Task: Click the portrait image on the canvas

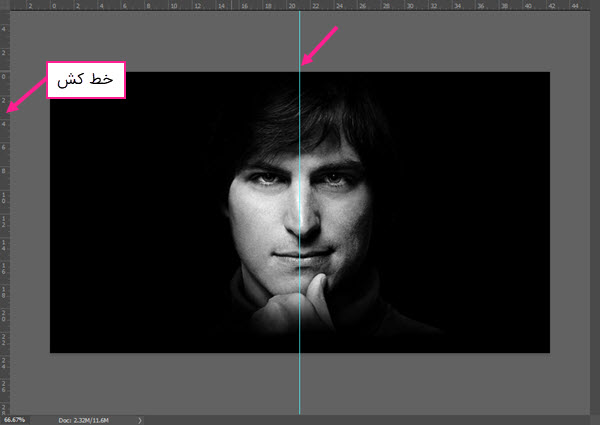Action: pos(300,212)
